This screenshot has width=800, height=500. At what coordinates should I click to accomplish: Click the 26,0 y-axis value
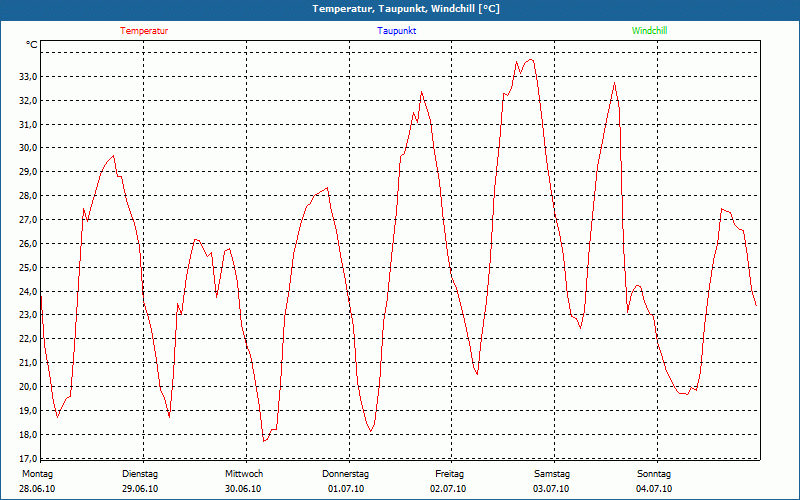coord(28,244)
